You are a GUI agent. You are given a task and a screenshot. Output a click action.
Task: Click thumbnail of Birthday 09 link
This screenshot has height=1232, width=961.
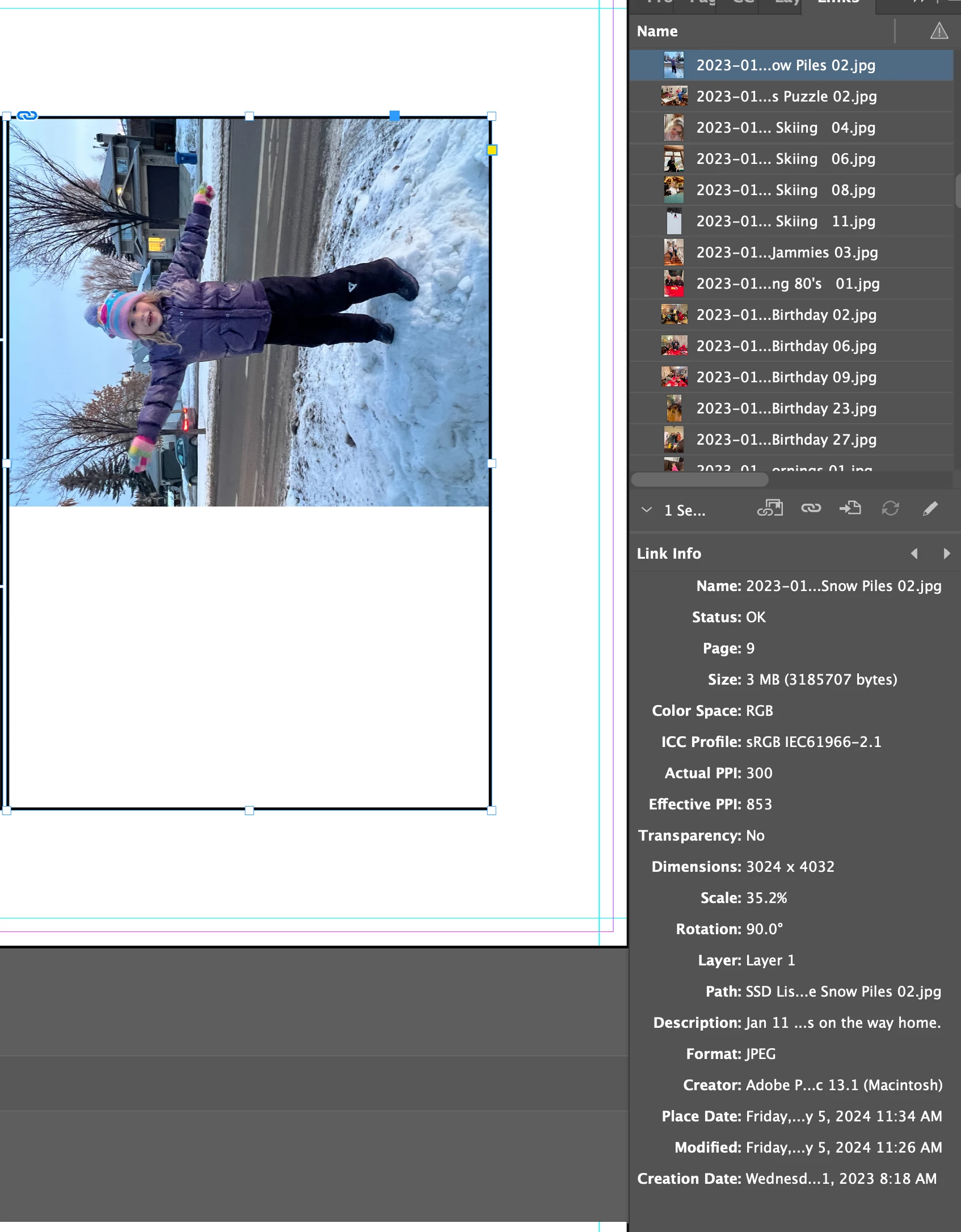tap(674, 377)
